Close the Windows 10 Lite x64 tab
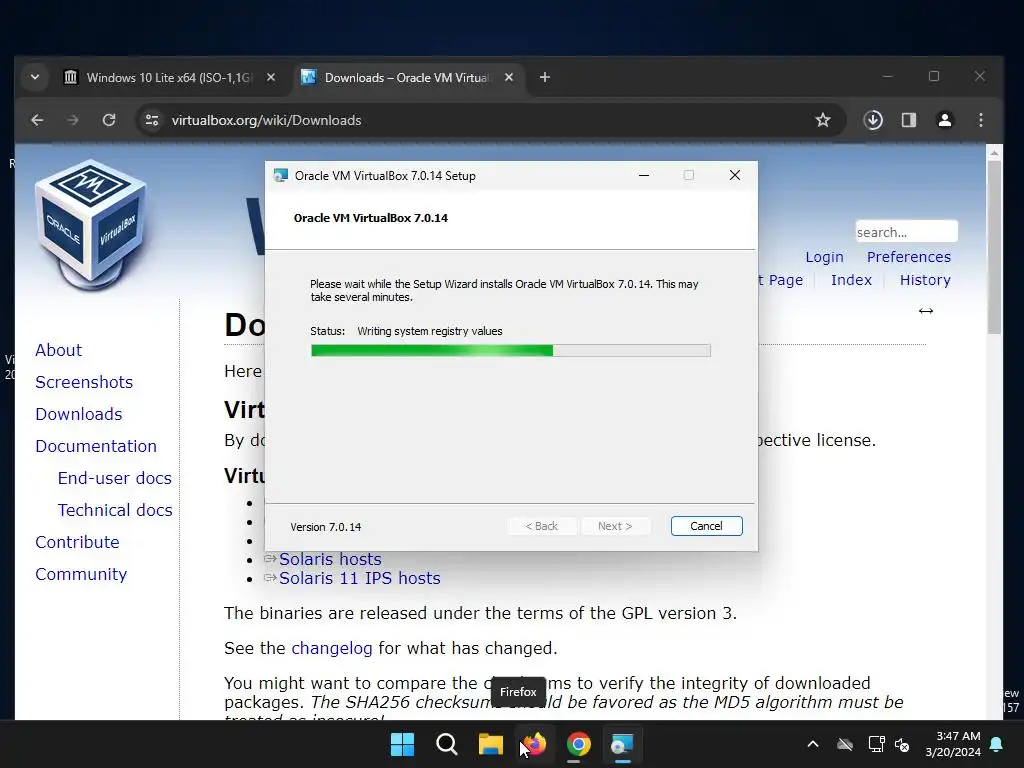The image size is (1024, 768). (x=270, y=78)
